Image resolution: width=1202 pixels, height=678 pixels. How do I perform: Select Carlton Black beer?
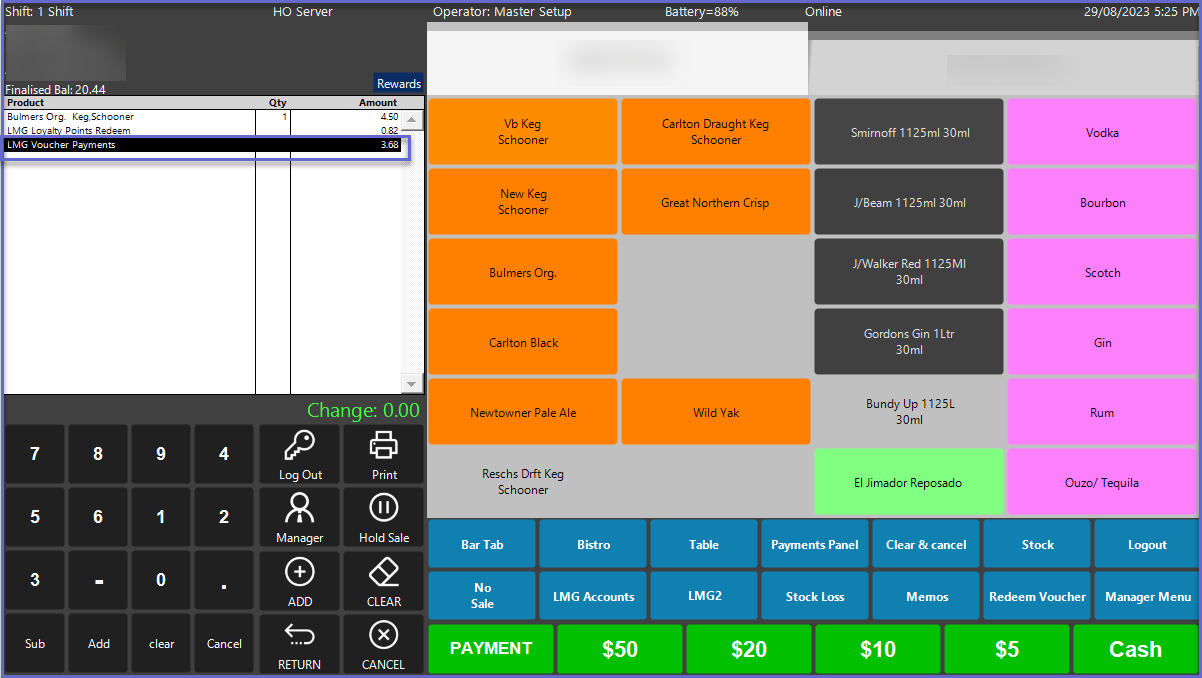[x=523, y=342]
